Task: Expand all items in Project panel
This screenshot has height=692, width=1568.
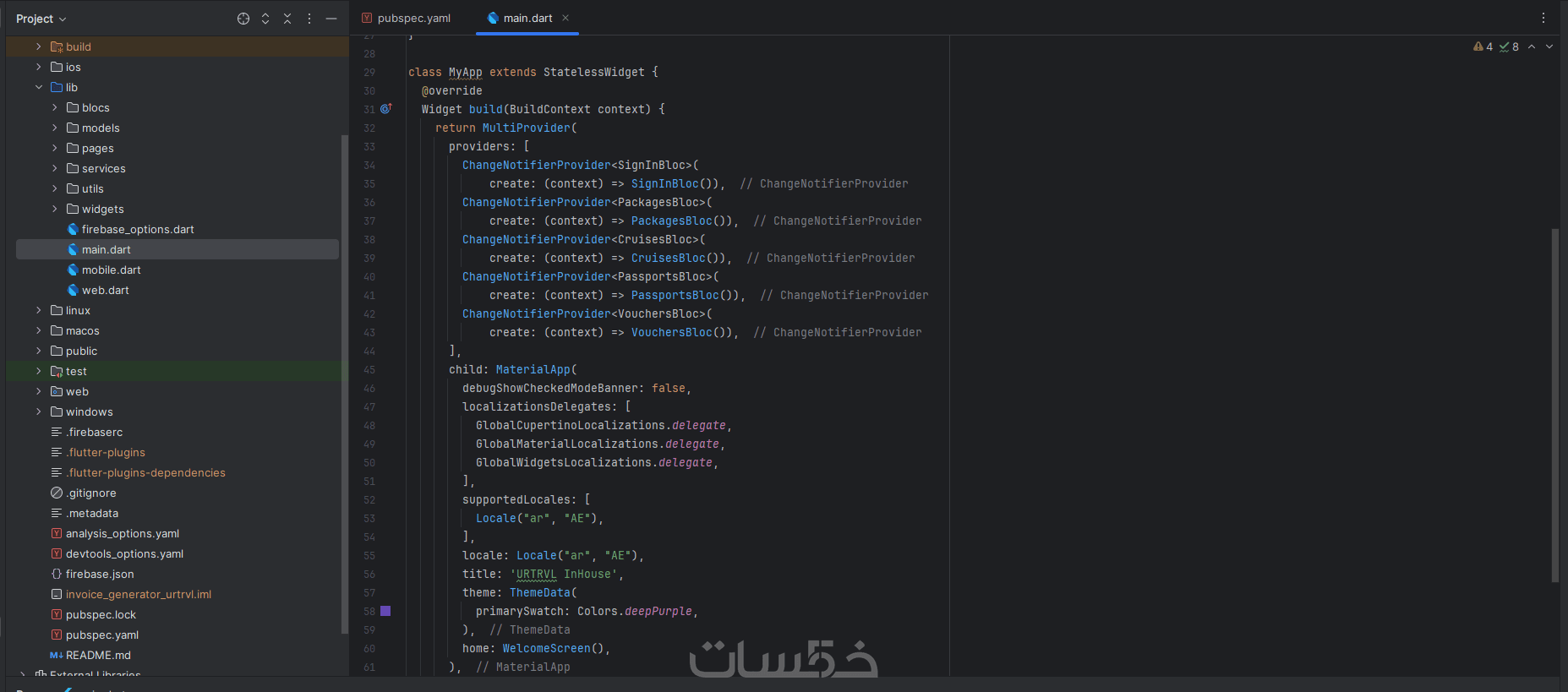Action: (x=265, y=19)
